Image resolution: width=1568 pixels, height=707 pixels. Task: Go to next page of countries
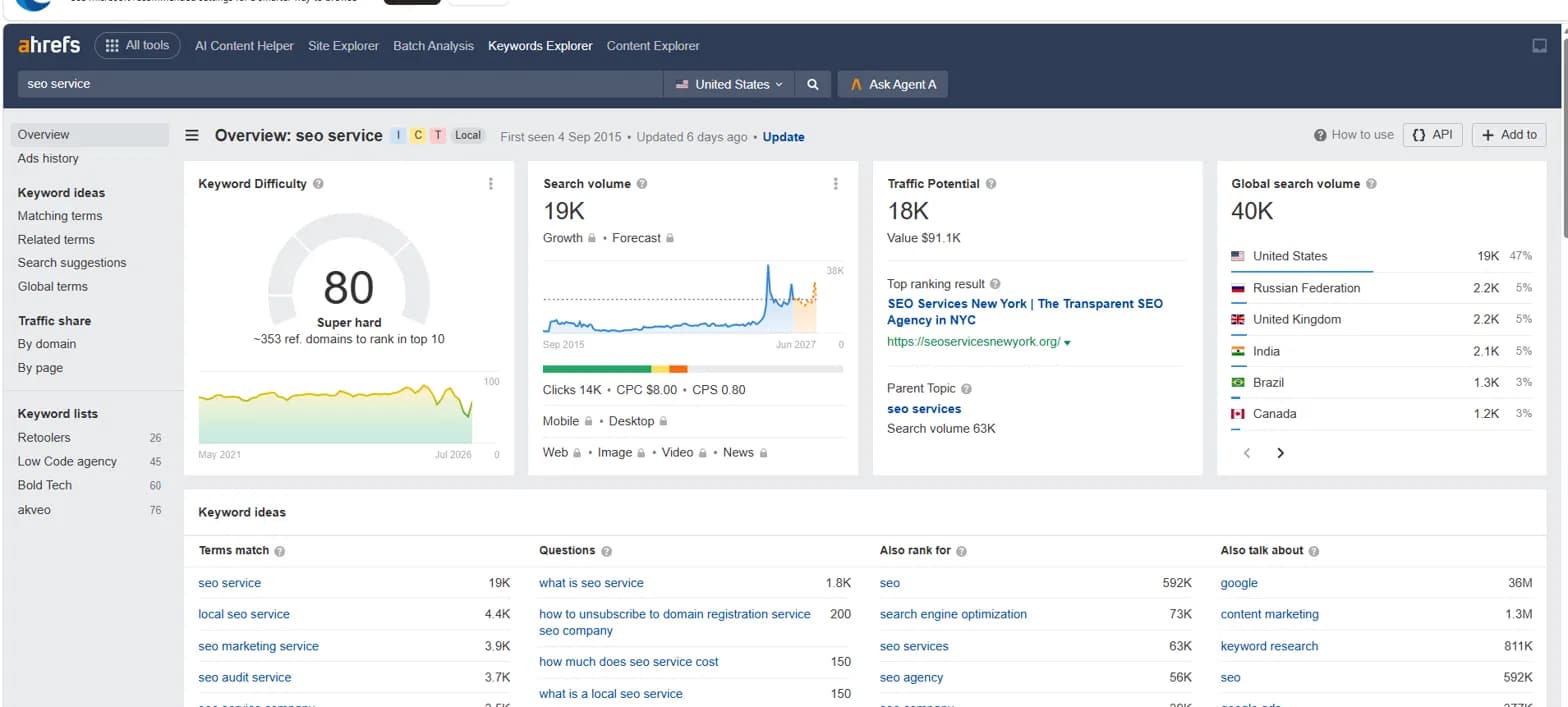pyautogui.click(x=1280, y=453)
